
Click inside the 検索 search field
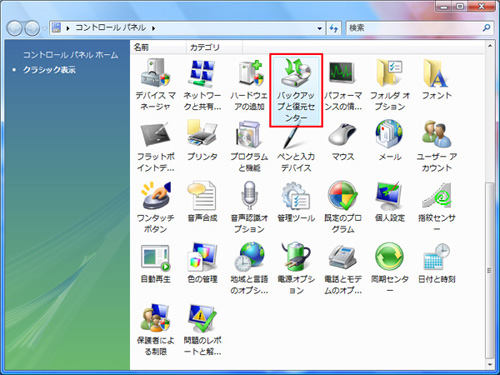tap(413, 28)
